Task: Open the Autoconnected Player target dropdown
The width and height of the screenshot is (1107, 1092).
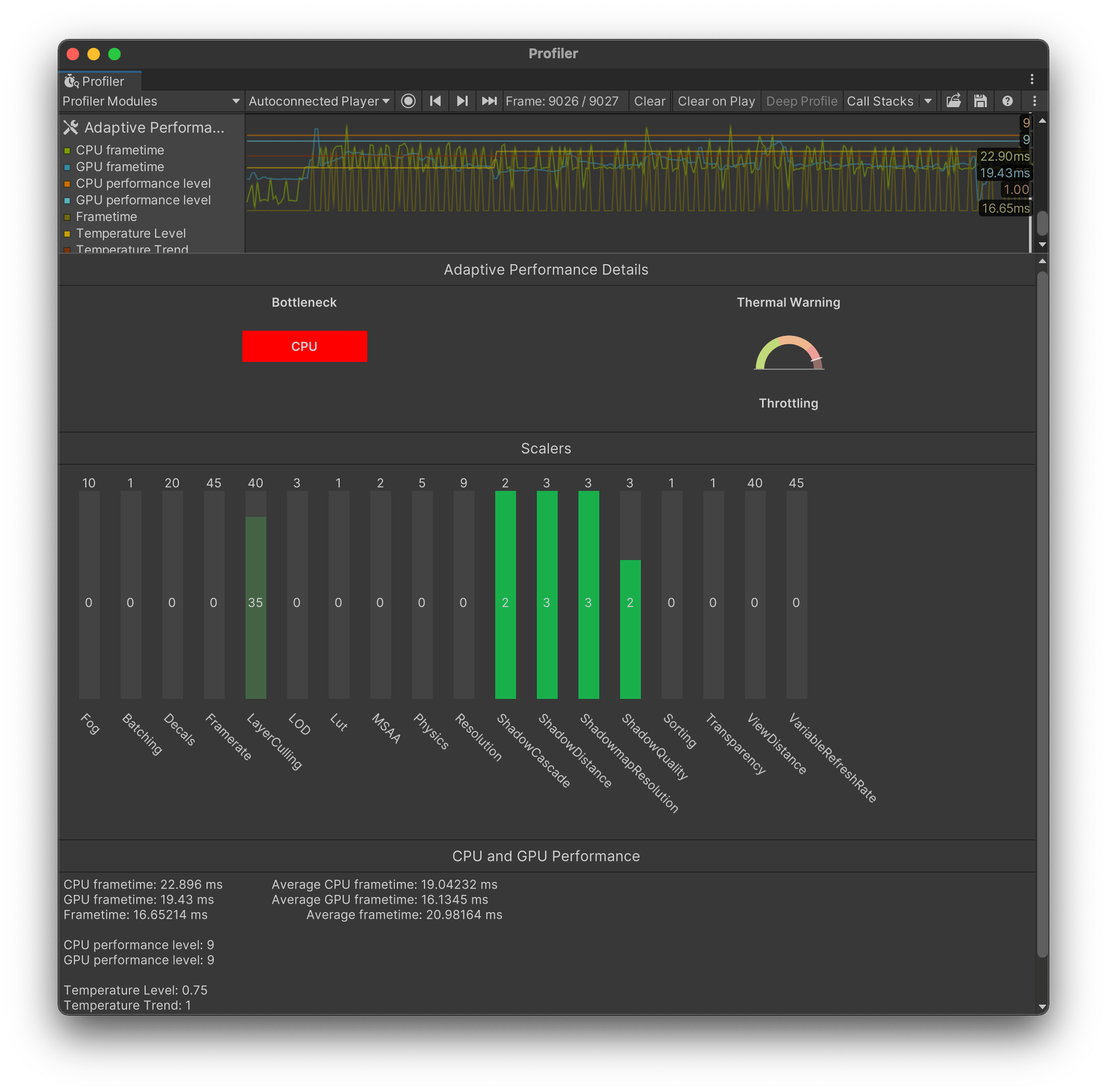Action: coord(318,101)
